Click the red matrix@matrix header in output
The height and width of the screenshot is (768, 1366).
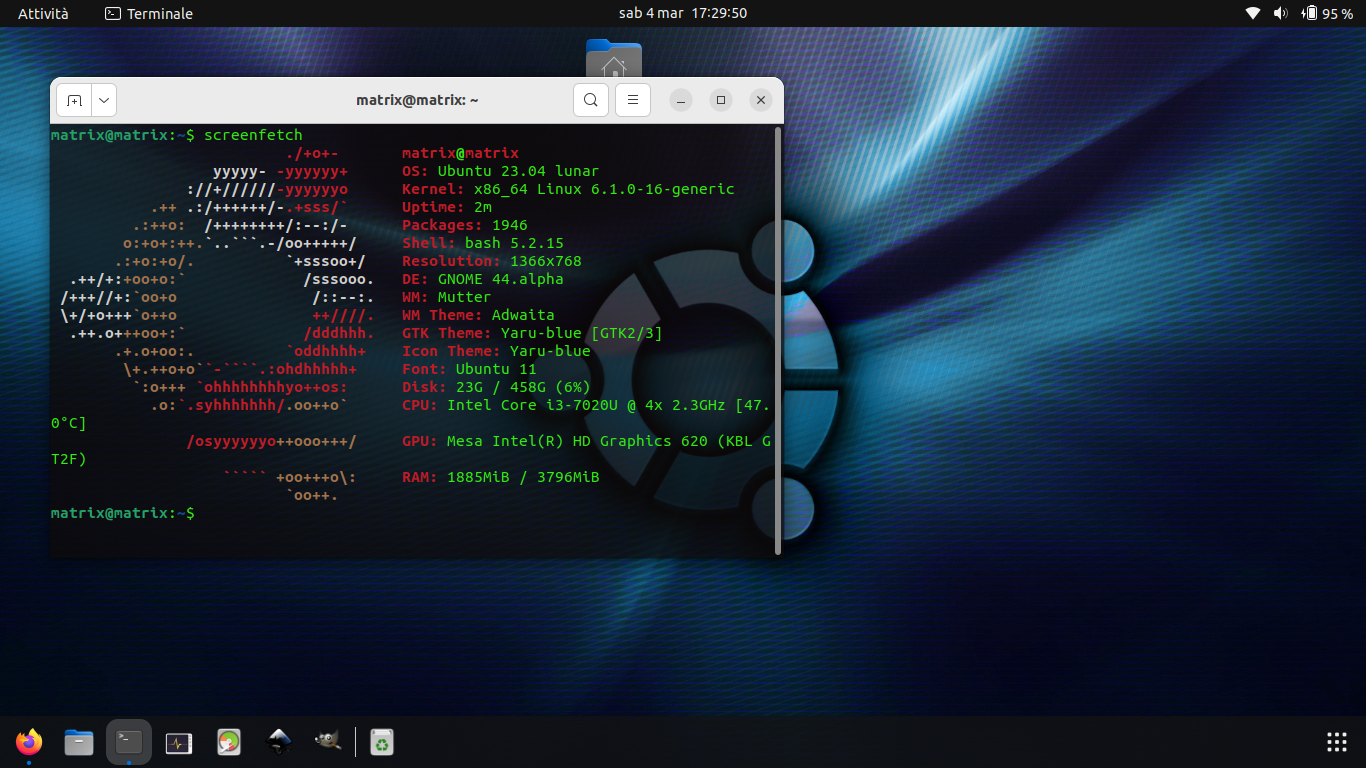click(460, 153)
